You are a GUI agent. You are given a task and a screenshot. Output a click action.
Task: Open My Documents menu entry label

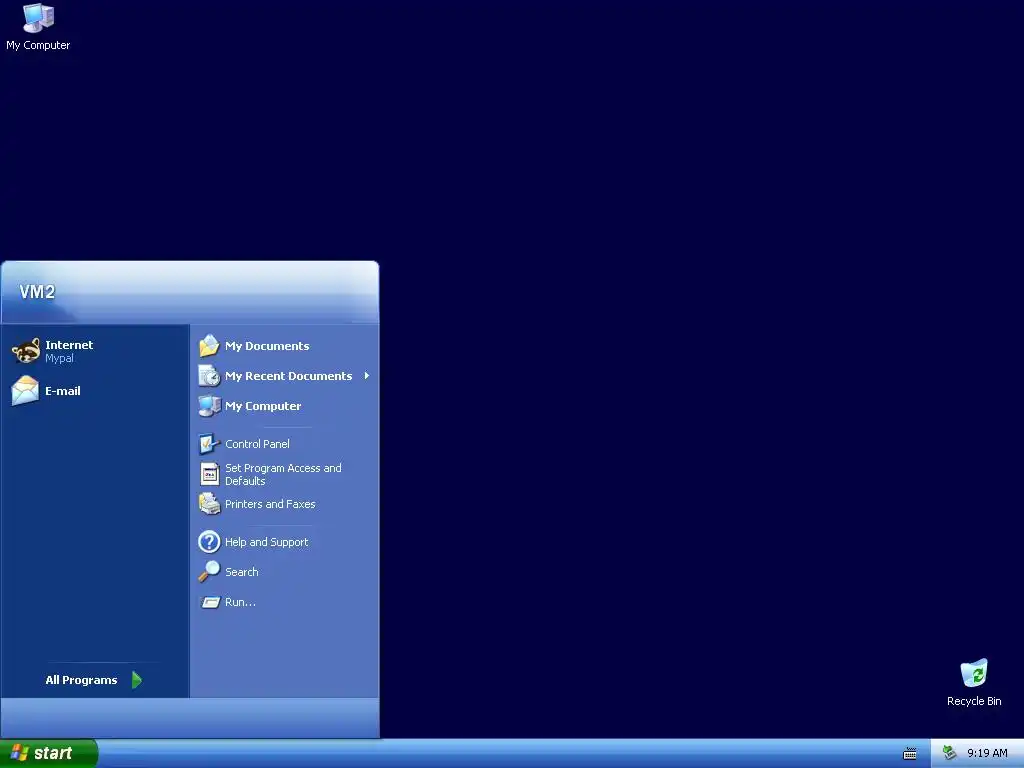(267, 346)
